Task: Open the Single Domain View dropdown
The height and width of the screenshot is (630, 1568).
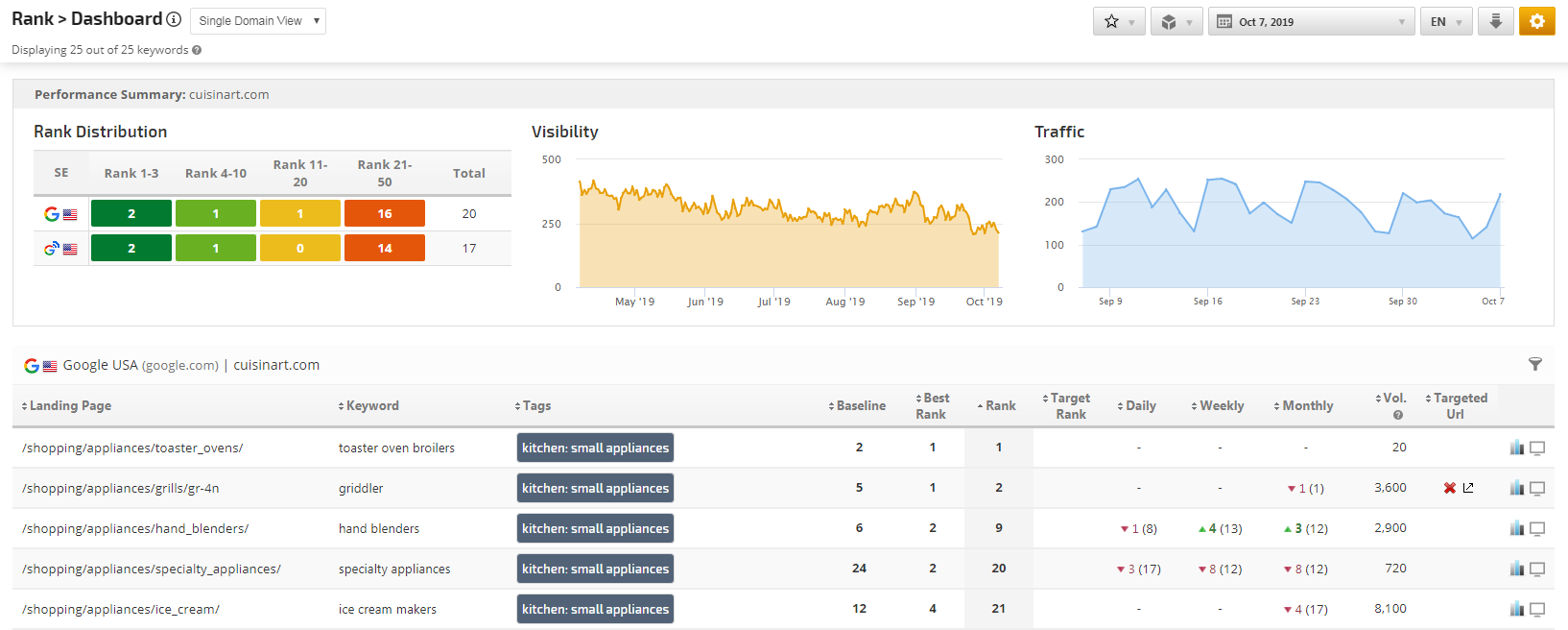Action: point(258,21)
